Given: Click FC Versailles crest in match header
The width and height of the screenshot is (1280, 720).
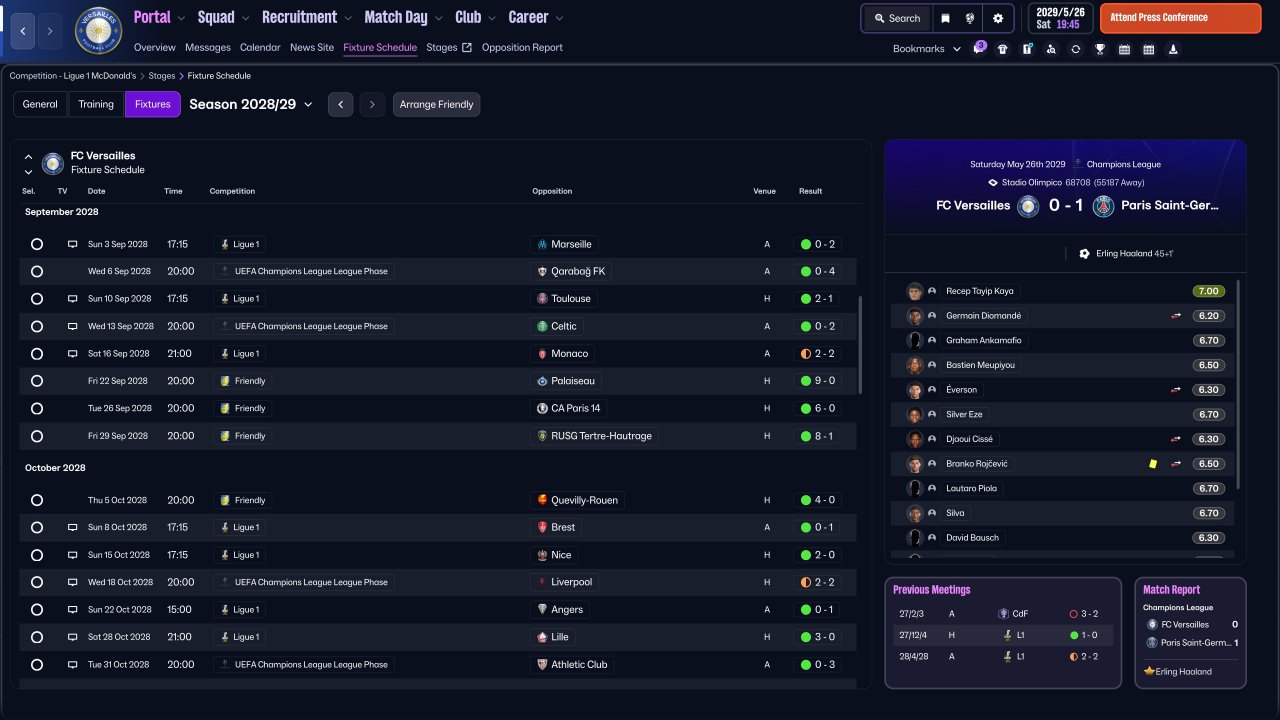Looking at the screenshot, I should click(x=1028, y=206).
